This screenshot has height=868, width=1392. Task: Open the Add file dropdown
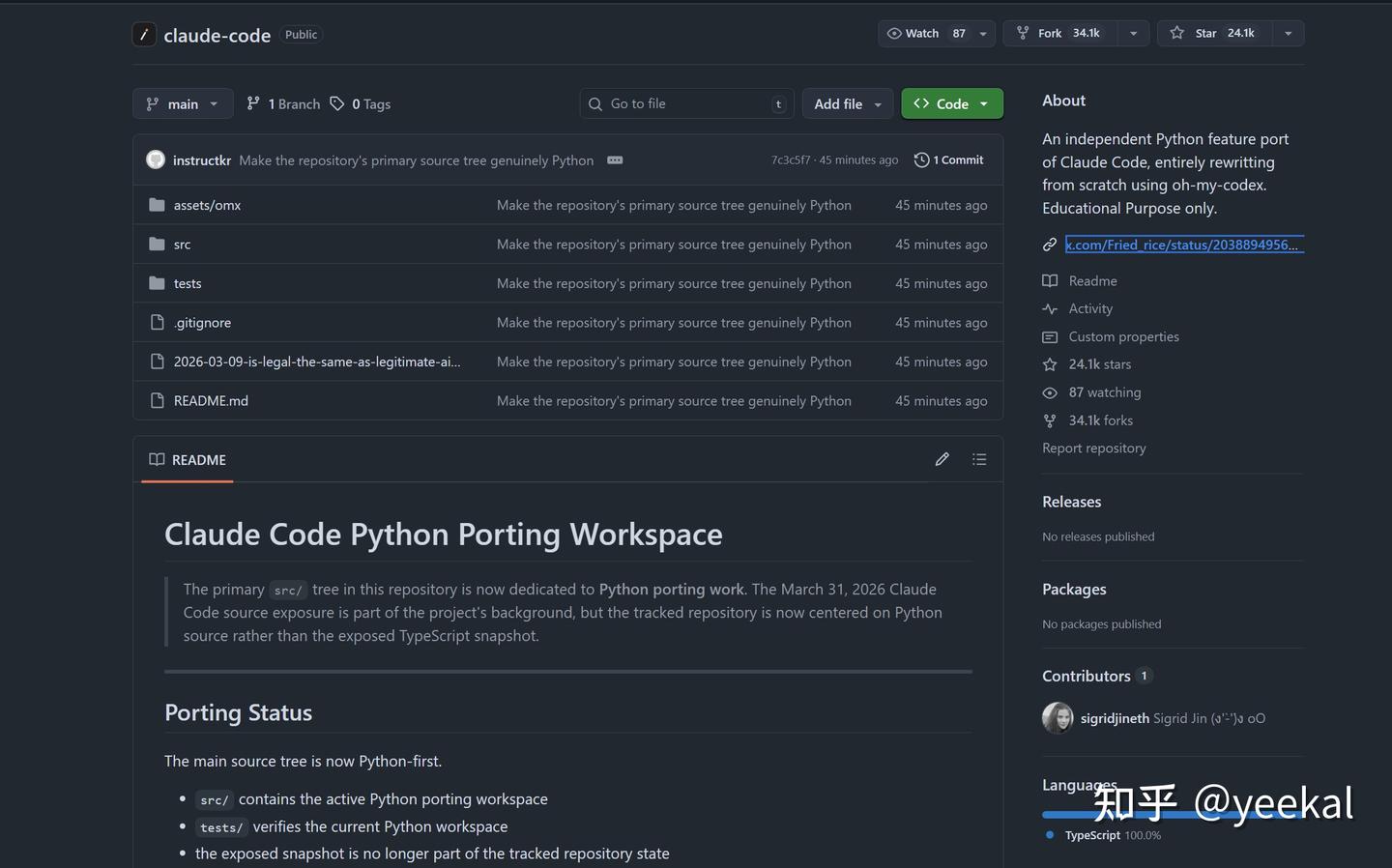(x=847, y=103)
